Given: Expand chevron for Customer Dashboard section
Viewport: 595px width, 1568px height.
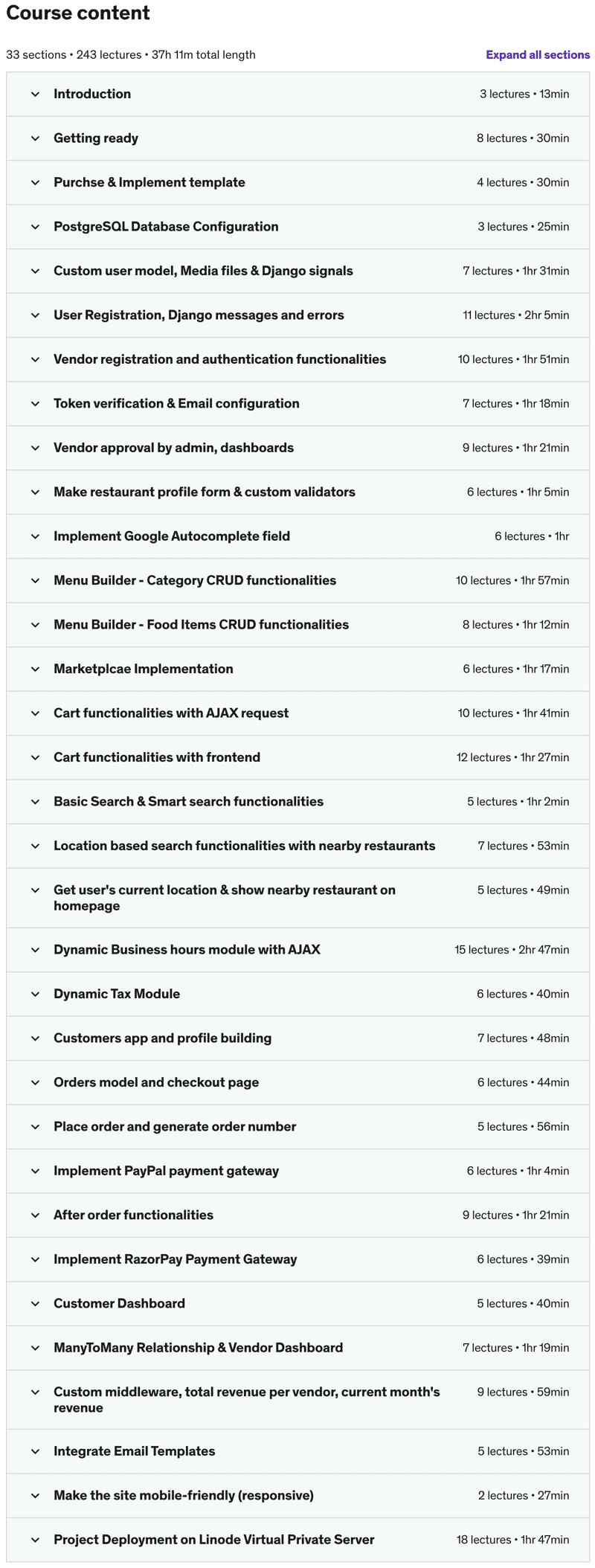Looking at the screenshot, I should (x=35, y=1304).
